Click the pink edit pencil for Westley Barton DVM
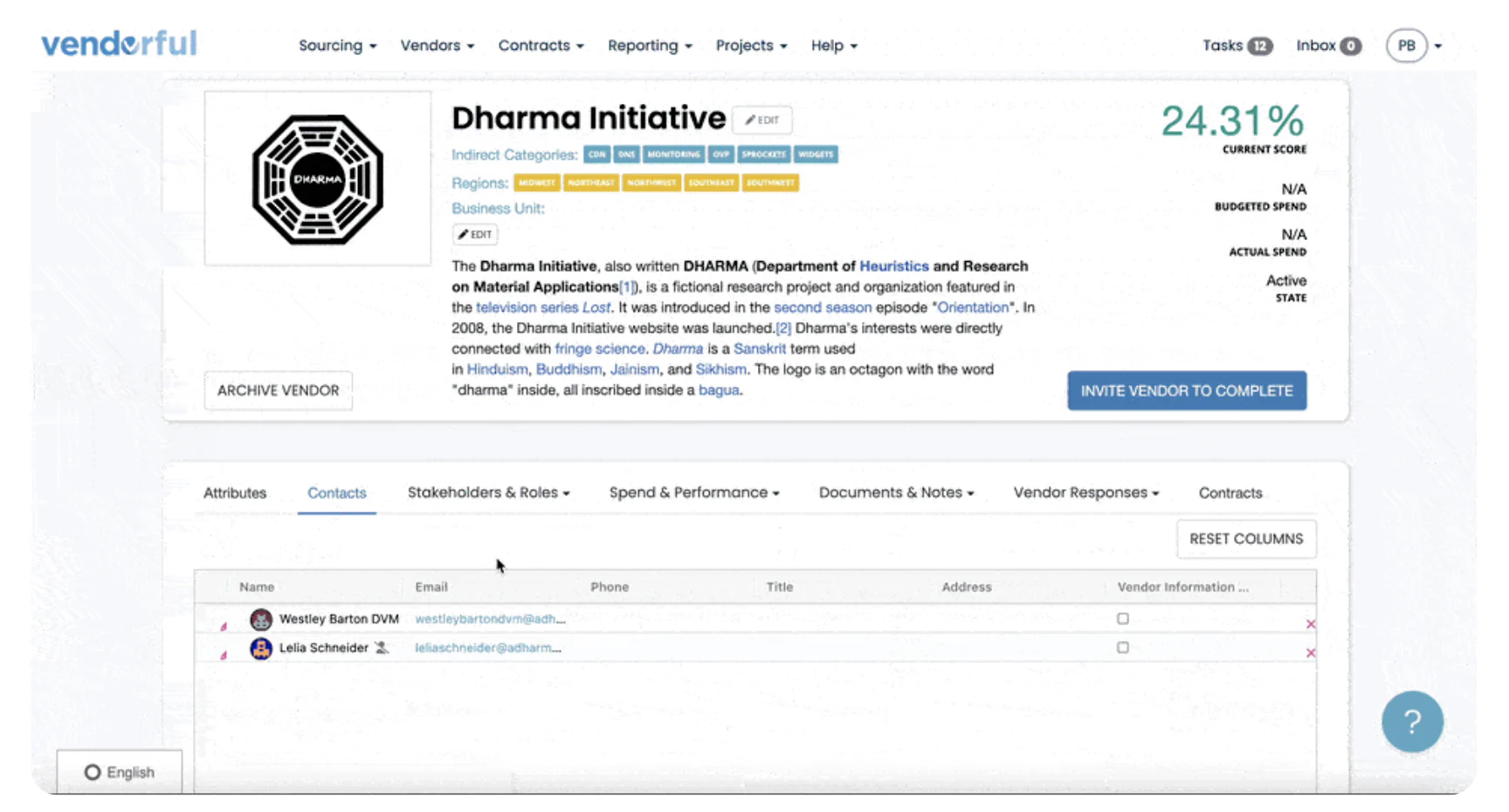The image size is (1509, 812). 224,625
